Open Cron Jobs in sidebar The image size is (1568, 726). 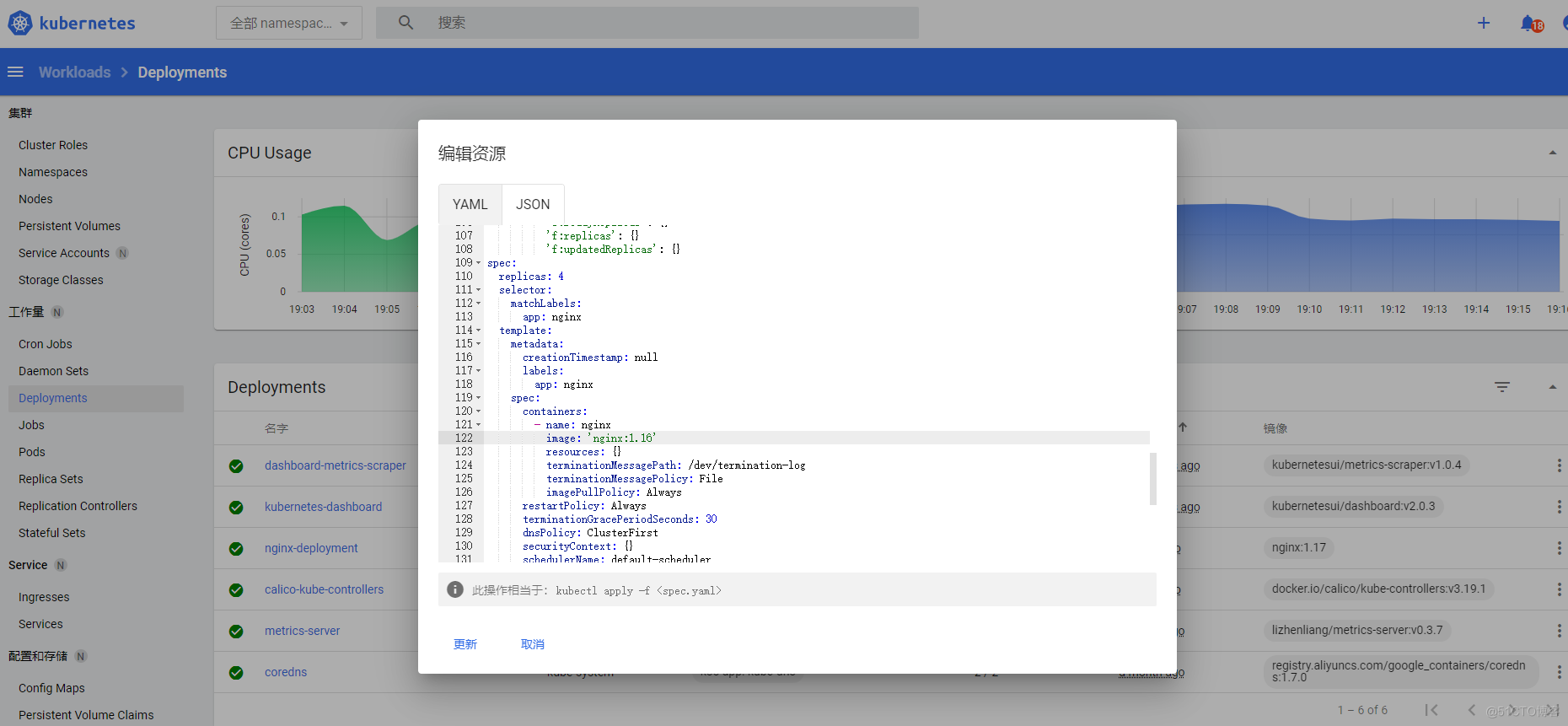tap(46, 344)
